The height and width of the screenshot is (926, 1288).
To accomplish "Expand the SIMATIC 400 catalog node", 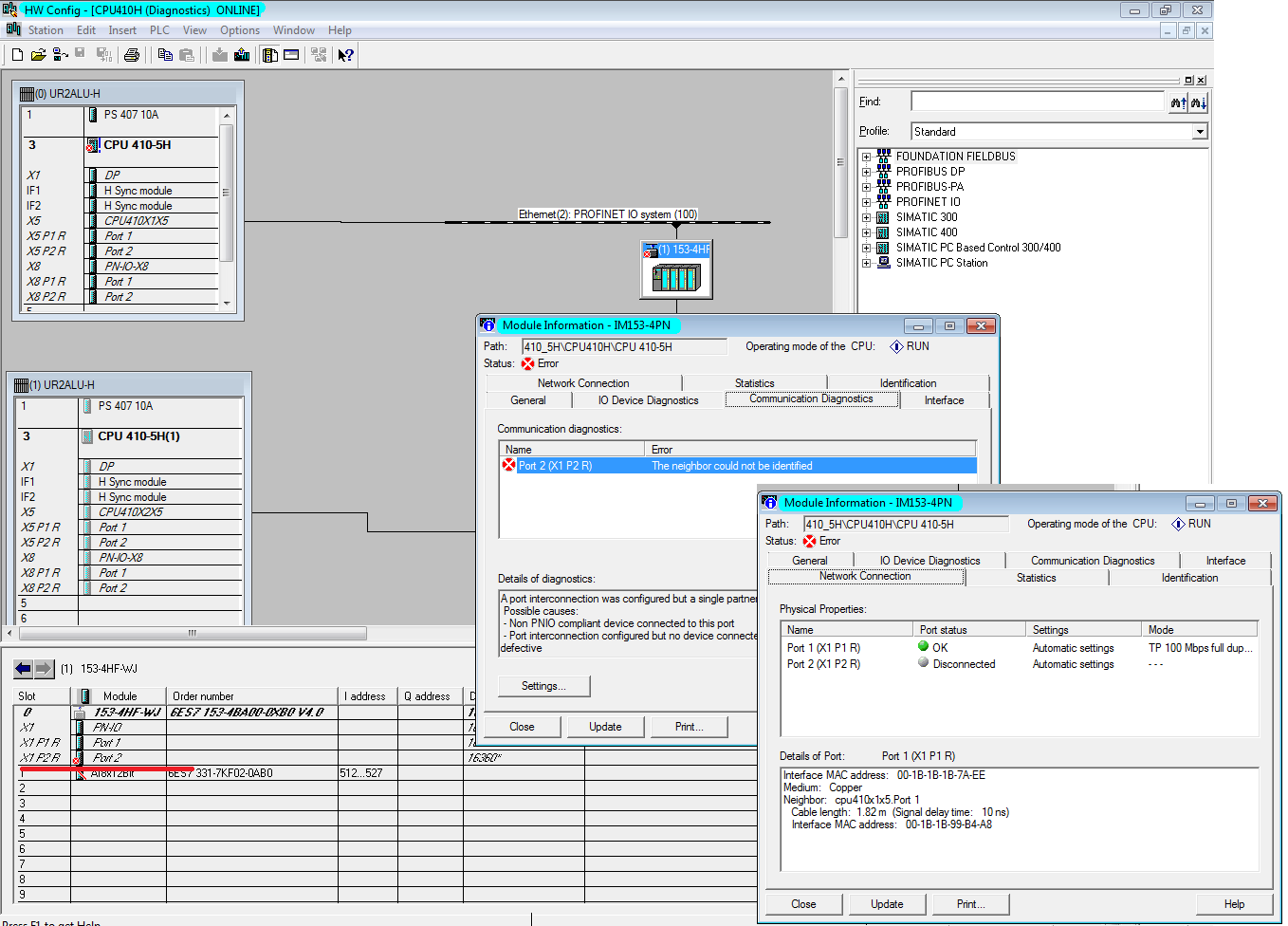I will pos(866,232).
